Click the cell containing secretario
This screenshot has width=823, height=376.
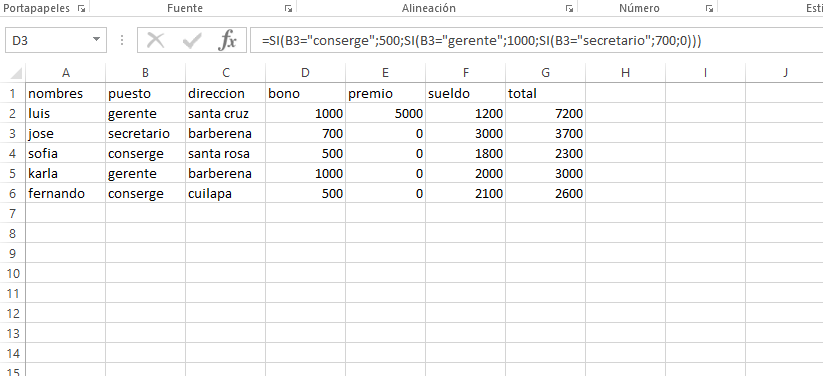[x=145, y=133]
